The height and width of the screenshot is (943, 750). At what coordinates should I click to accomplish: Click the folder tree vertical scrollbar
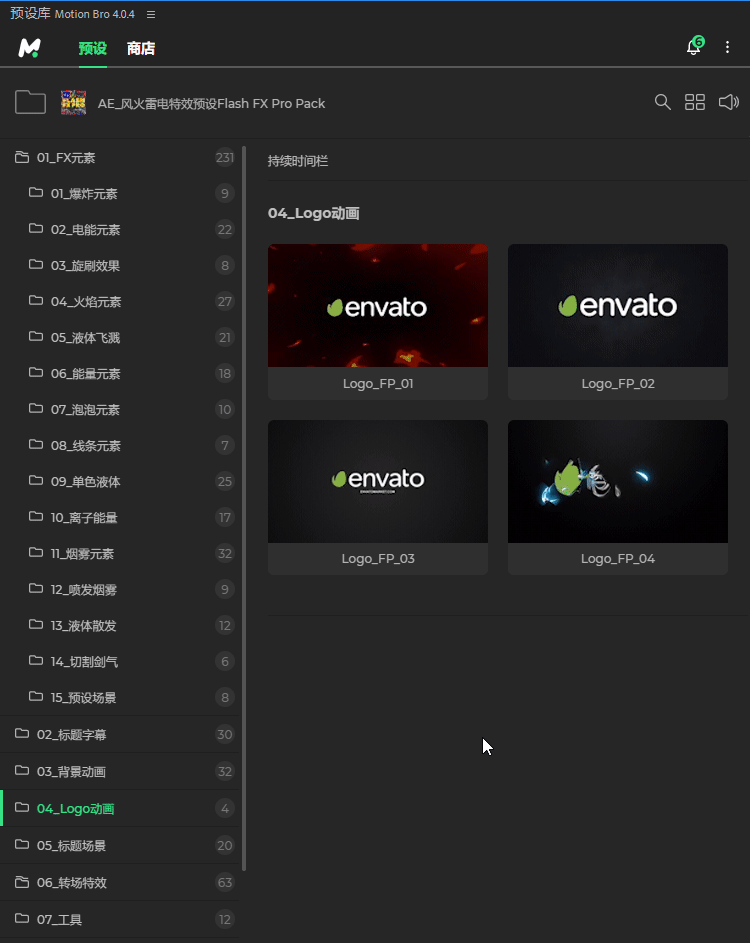244,508
